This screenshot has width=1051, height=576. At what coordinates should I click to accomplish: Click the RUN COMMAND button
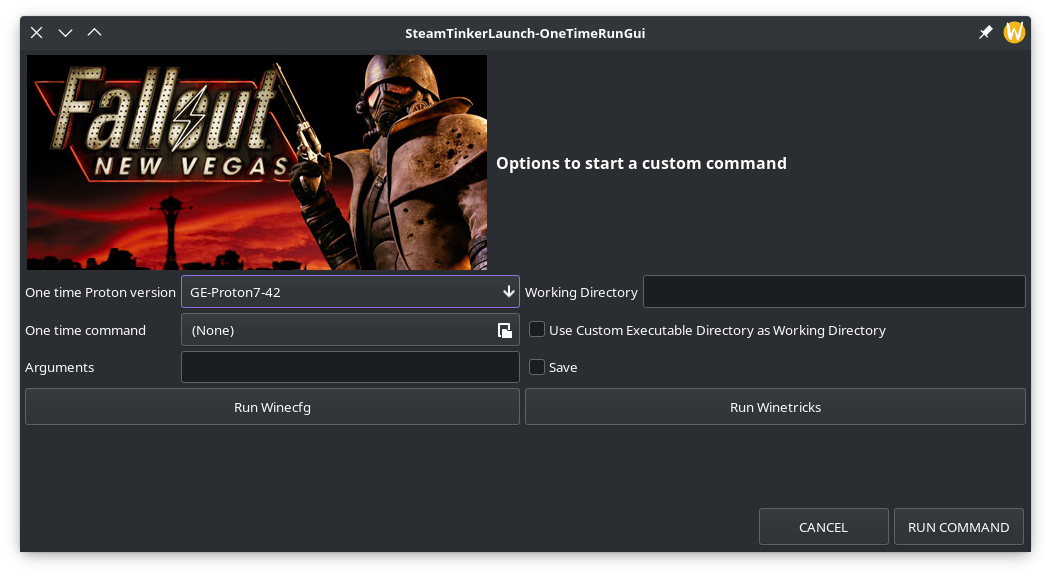pos(959,527)
